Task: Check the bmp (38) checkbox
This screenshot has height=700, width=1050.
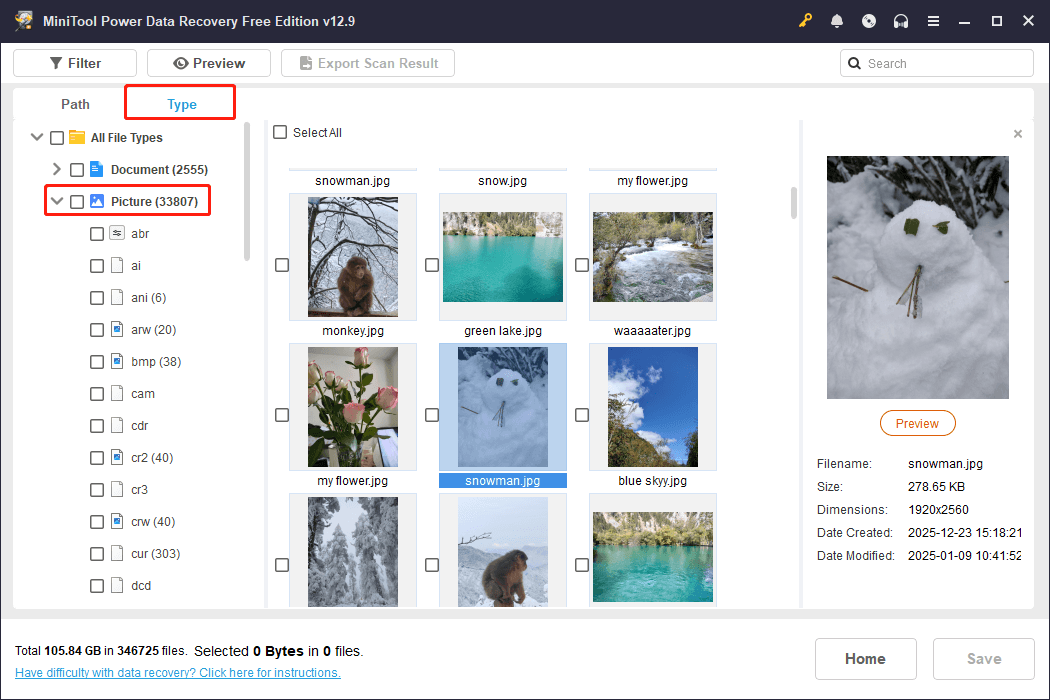Action: click(97, 362)
